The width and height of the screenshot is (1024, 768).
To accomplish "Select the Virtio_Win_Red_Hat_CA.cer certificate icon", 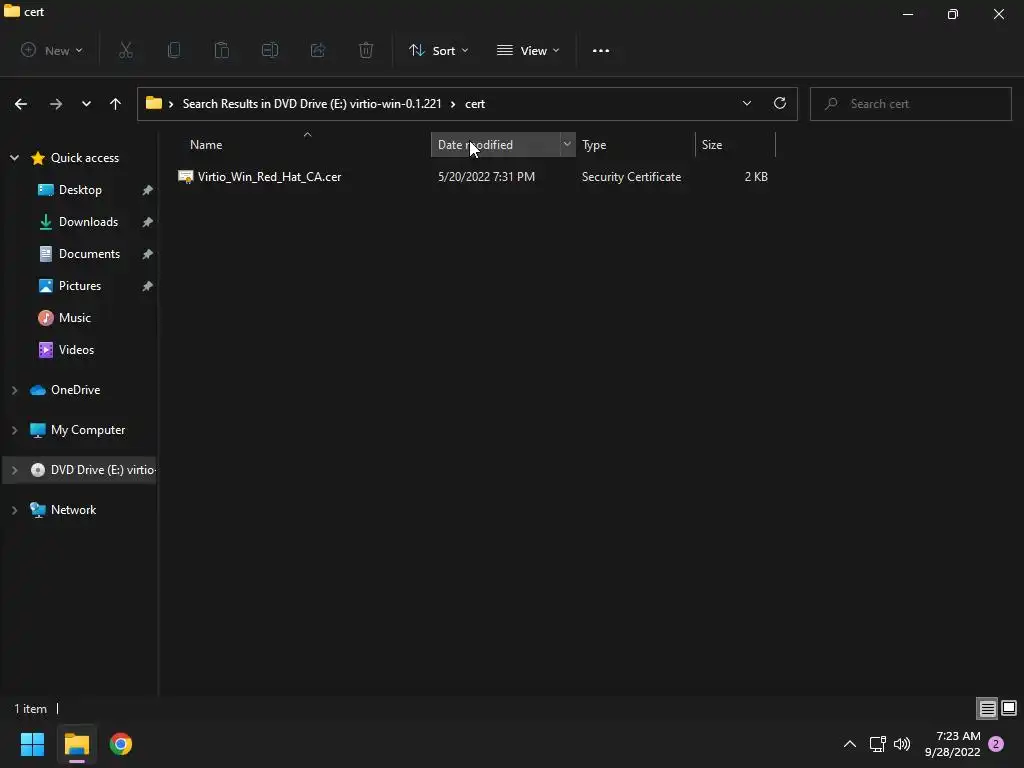I will pyautogui.click(x=185, y=177).
